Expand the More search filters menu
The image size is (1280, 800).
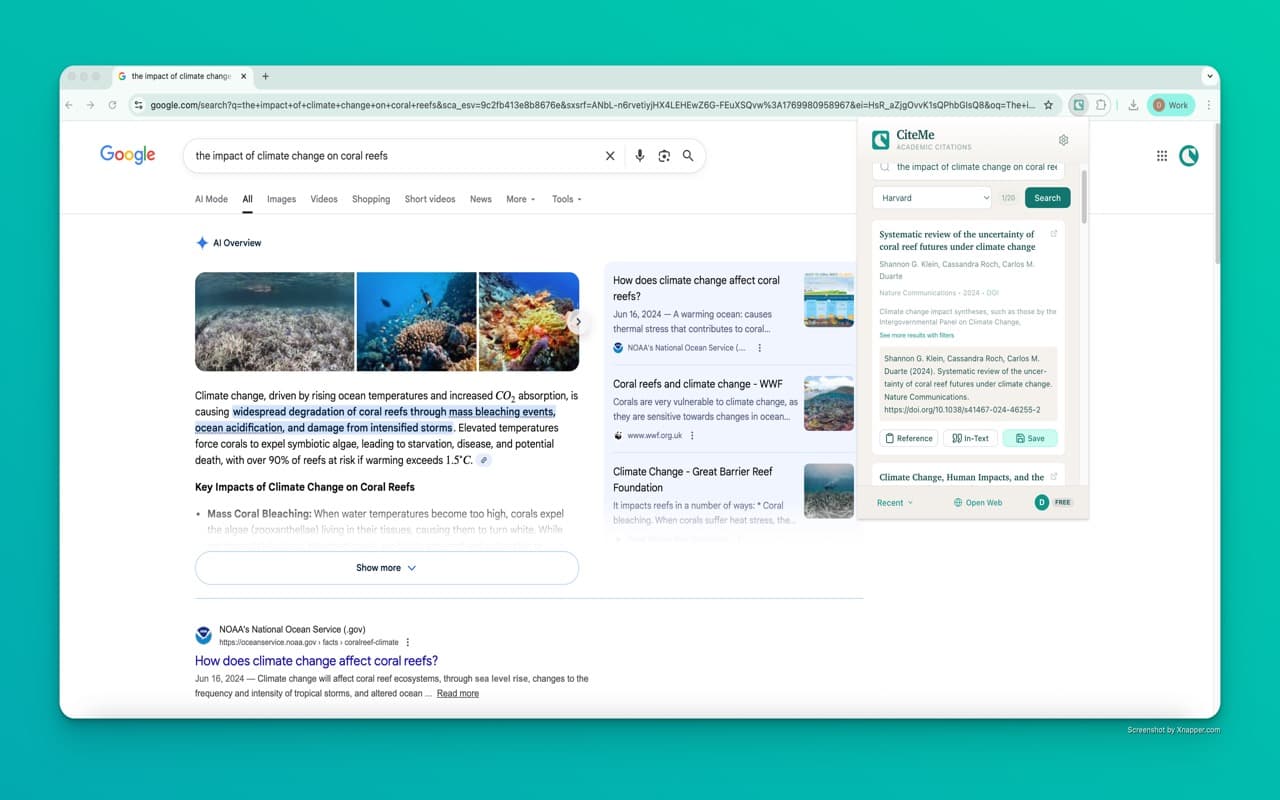tap(521, 199)
